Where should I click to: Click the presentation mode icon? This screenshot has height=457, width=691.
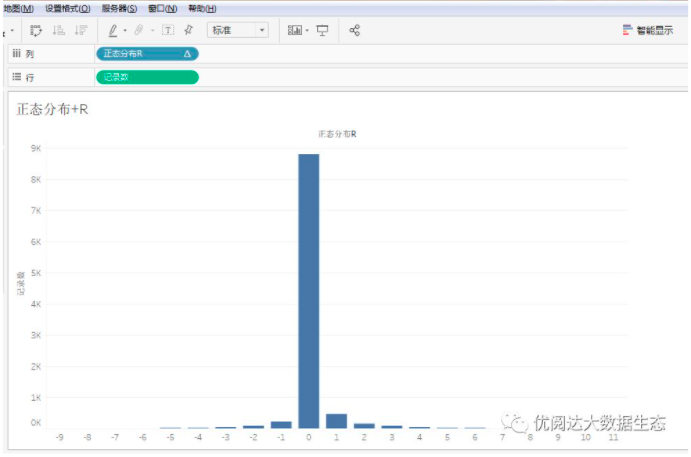pyautogui.click(x=322, y=31)
